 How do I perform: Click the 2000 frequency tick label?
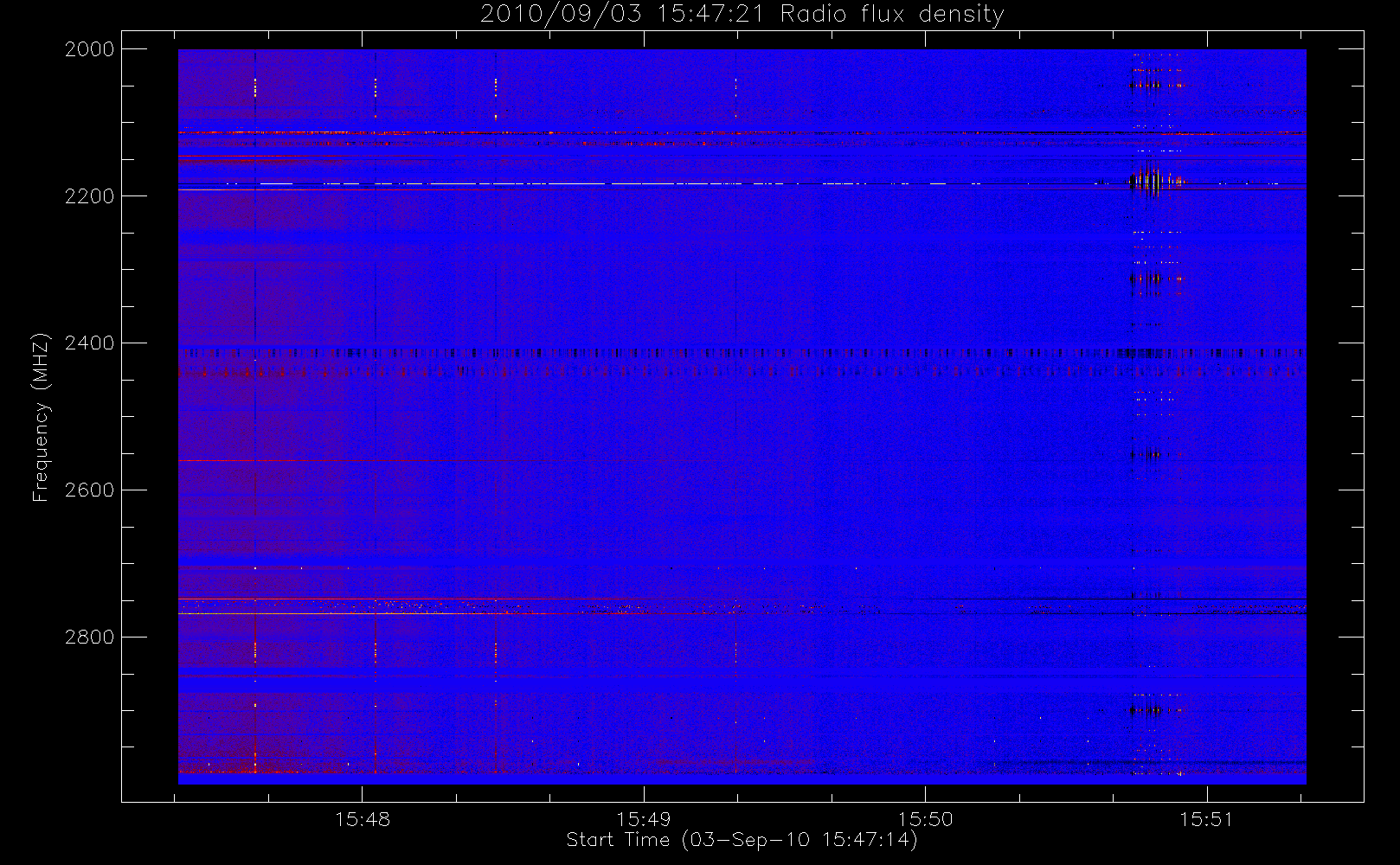89,49
